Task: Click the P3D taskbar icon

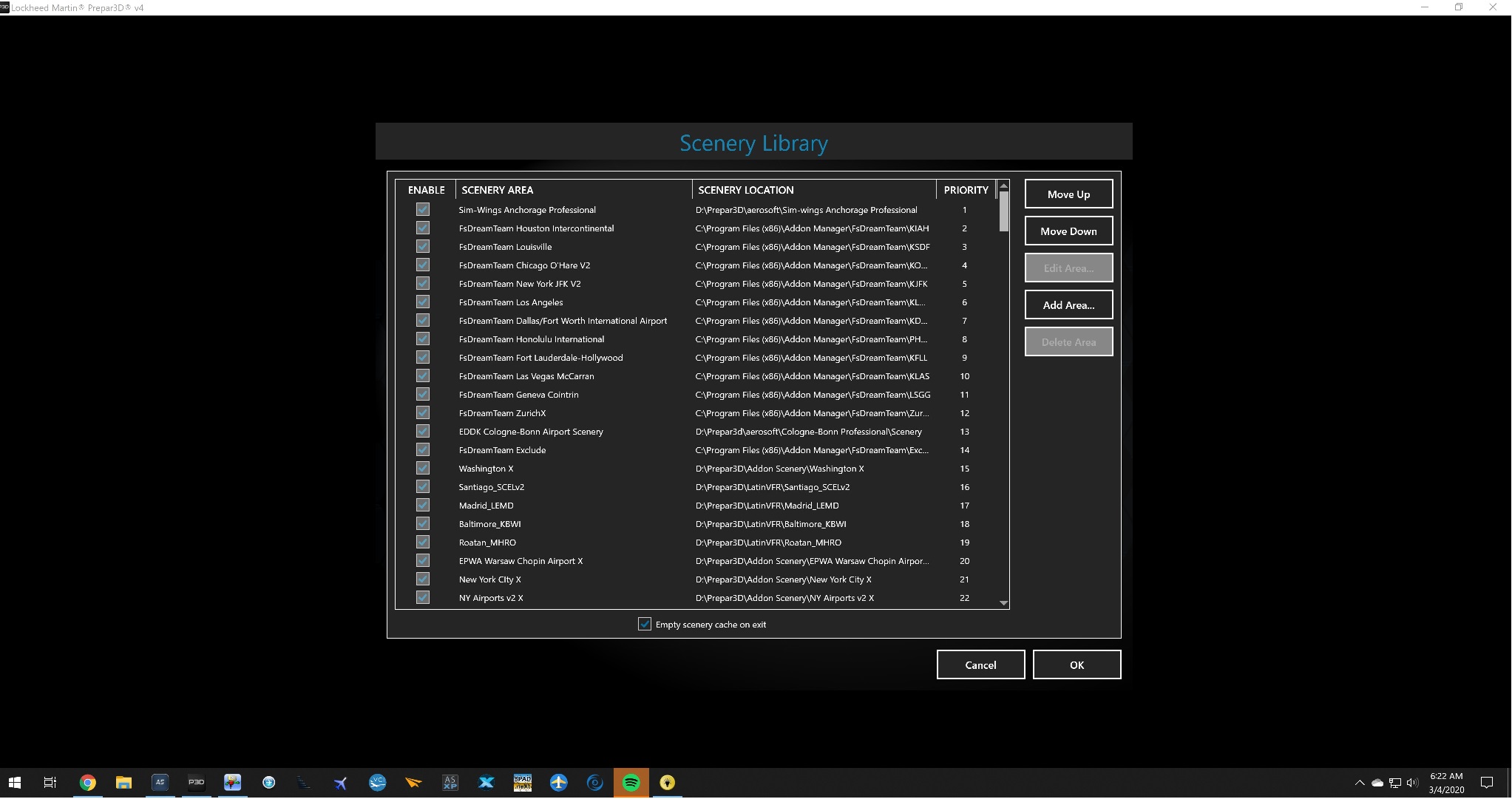Action: (196, 783)
